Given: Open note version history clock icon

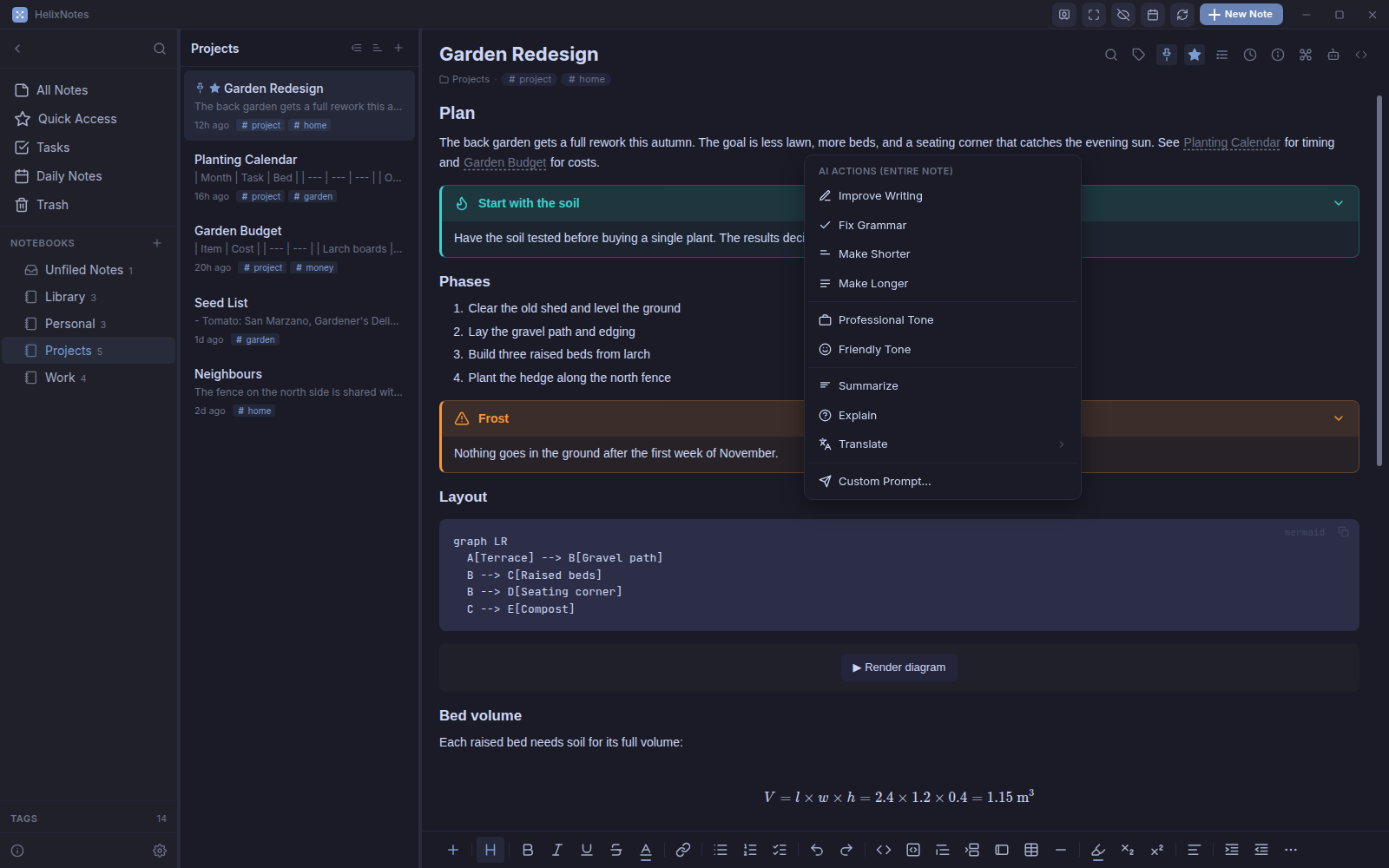Looking at the screenshot, I should (x=1250, y=55).
